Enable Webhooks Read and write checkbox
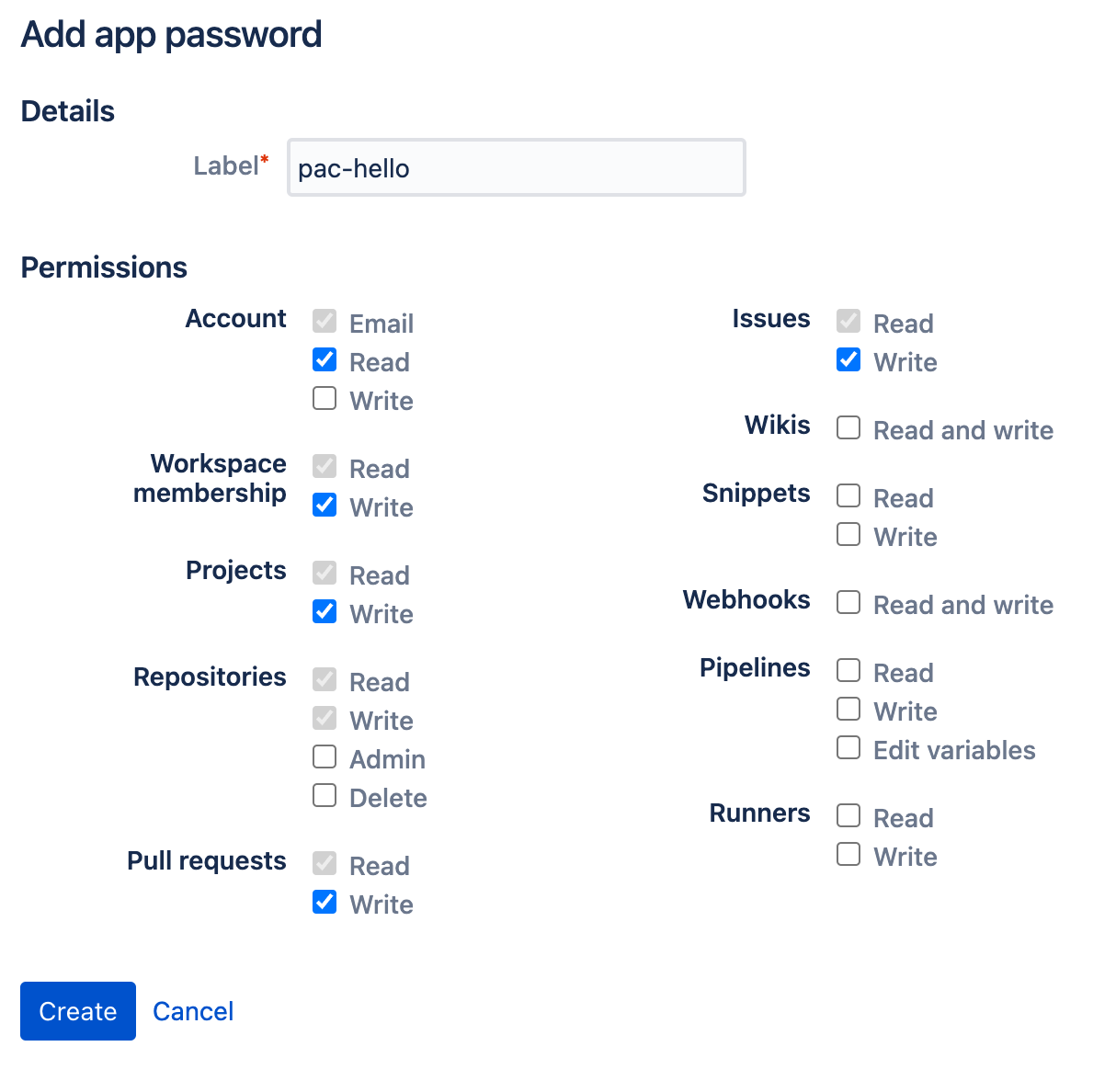 848,602
